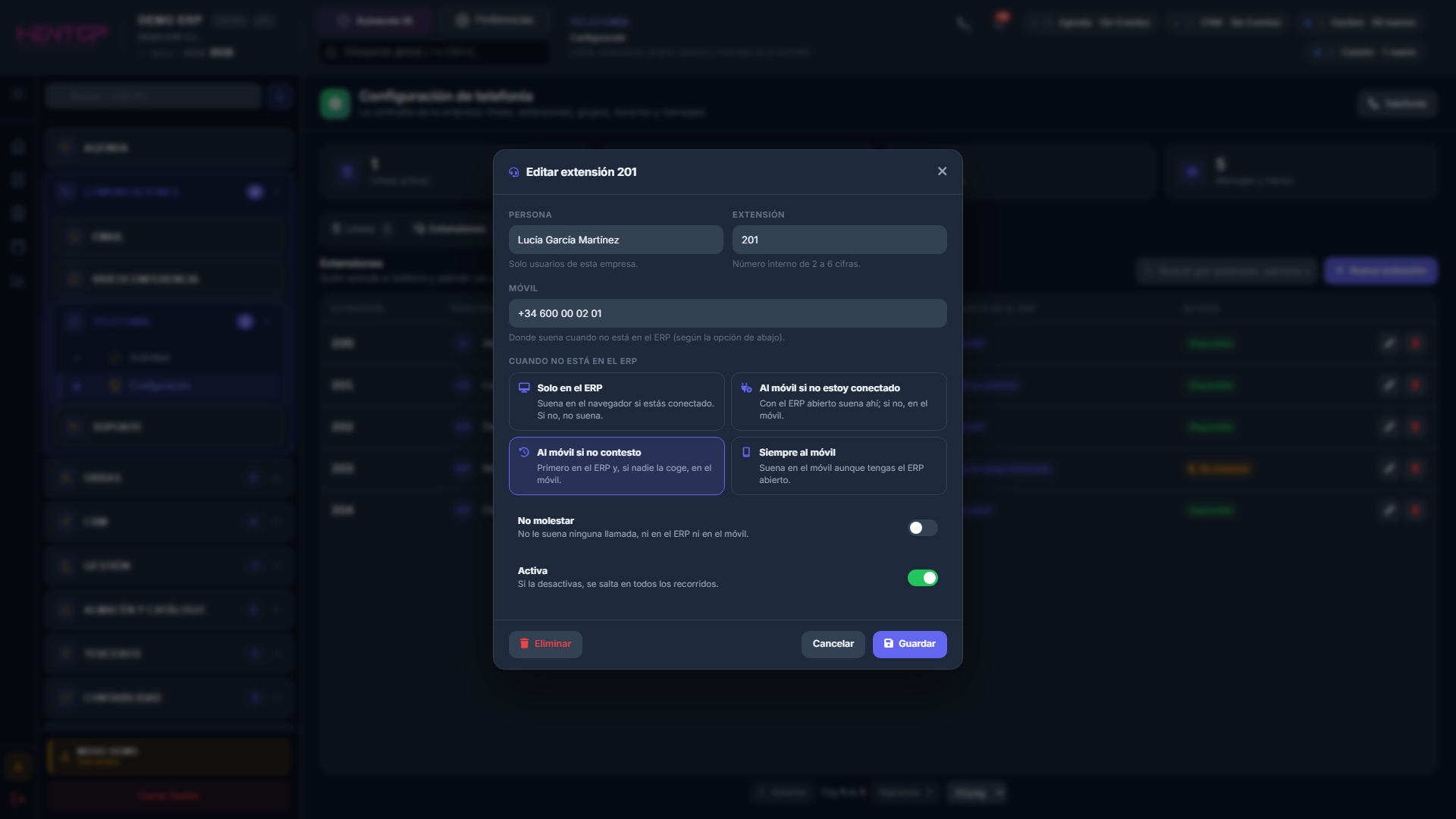Turn off the Activa switch
This screenshot has width=1456, height=819.
pos(923,578)
